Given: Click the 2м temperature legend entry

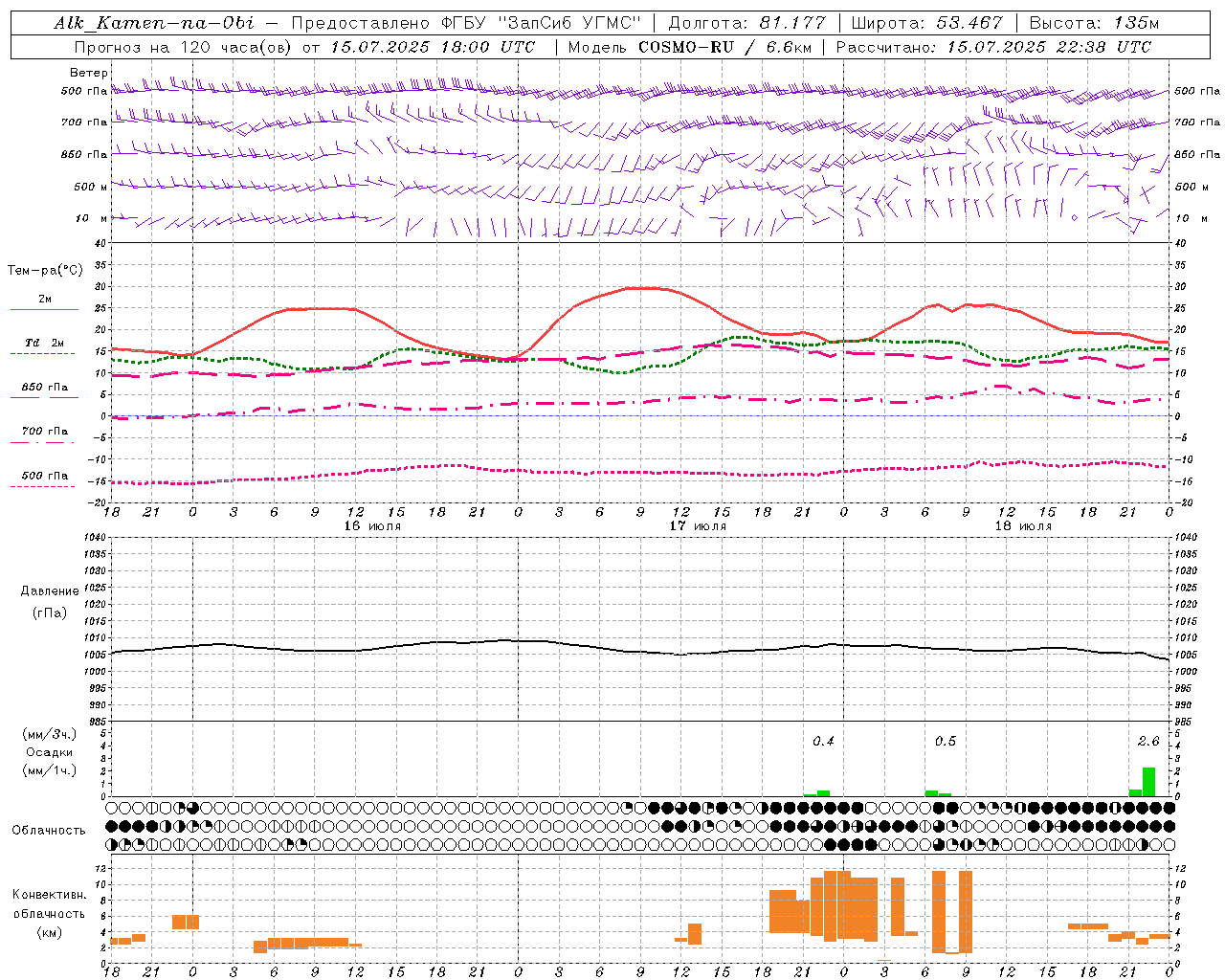Looking at the screenshot, I should 45,300.
